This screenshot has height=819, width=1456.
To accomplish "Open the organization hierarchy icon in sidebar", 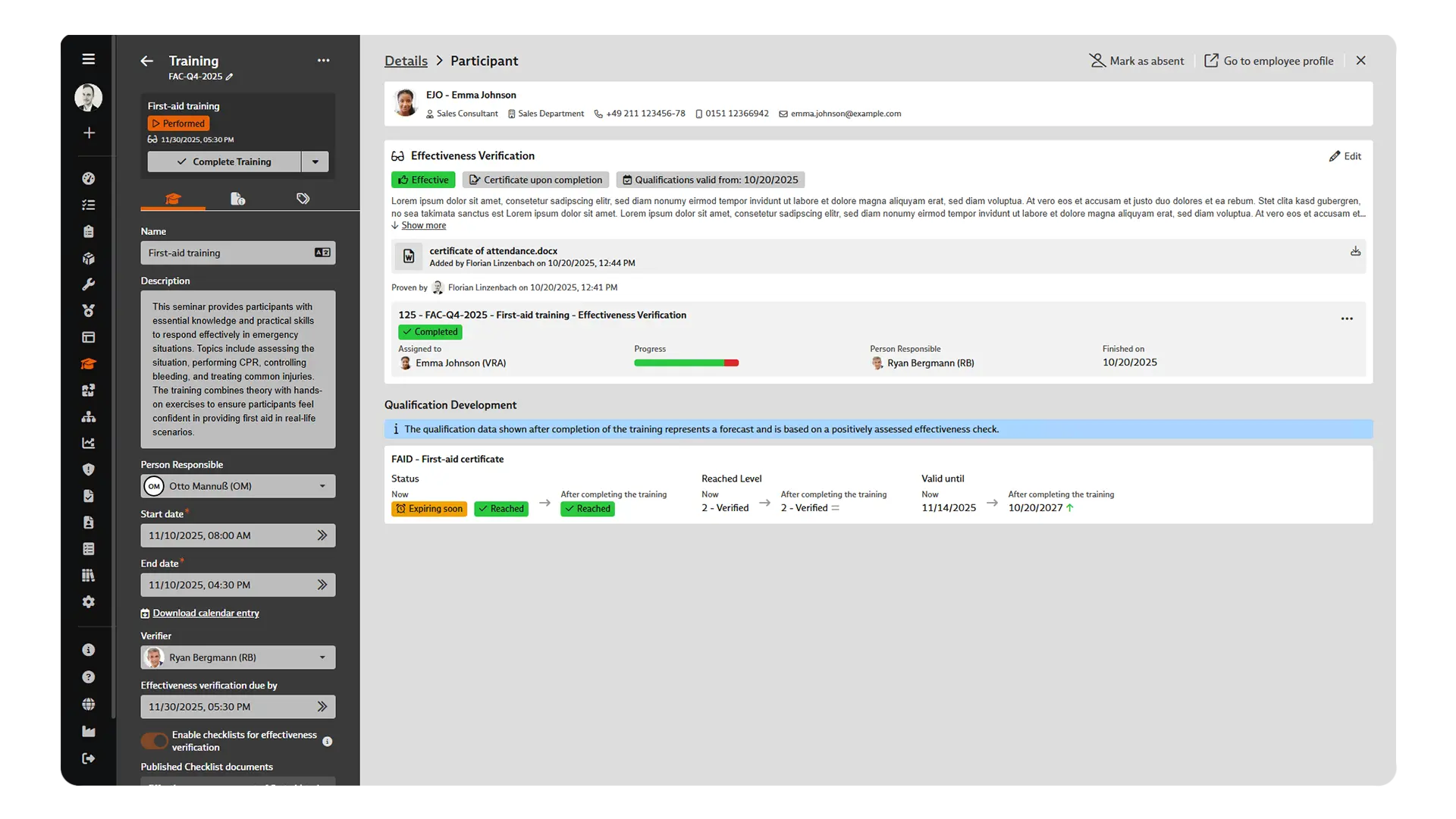I will click(x=89, y=416).
